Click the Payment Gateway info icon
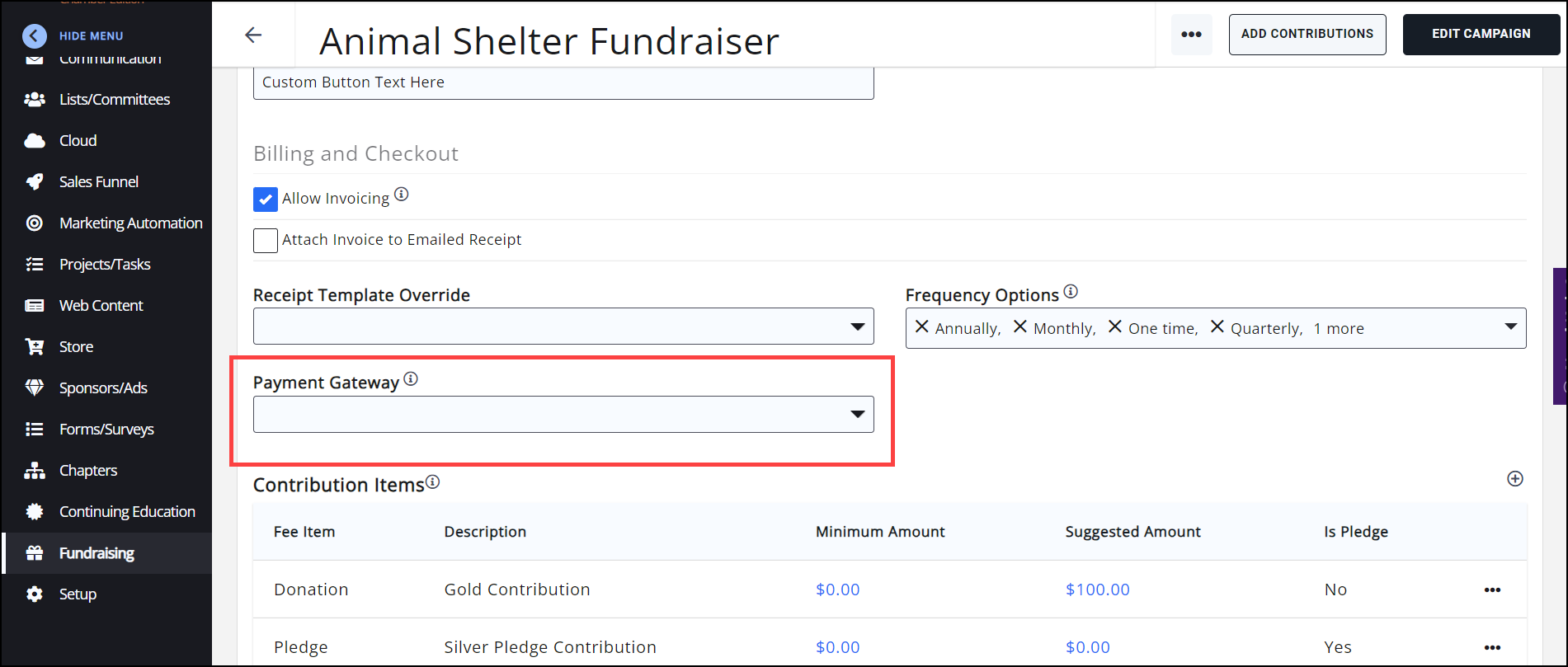1568x667 pixels. (411, 379)
